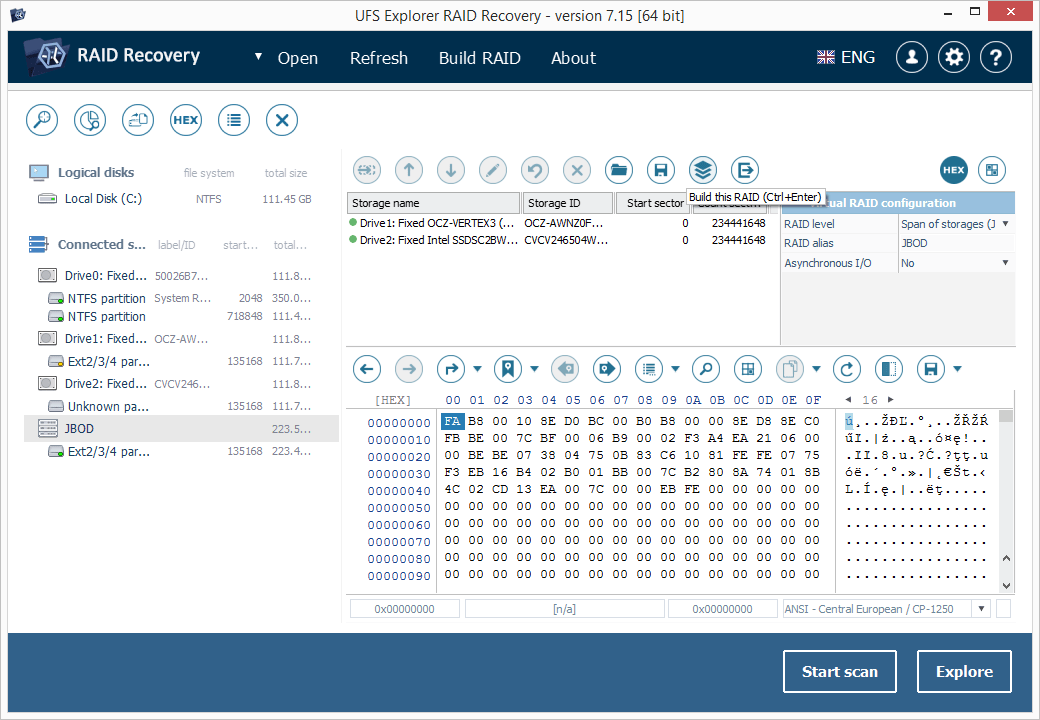Load a RAID configuration via the folder icon
Viewport: 1040px width, 720px height.
(x=619, y=170)
